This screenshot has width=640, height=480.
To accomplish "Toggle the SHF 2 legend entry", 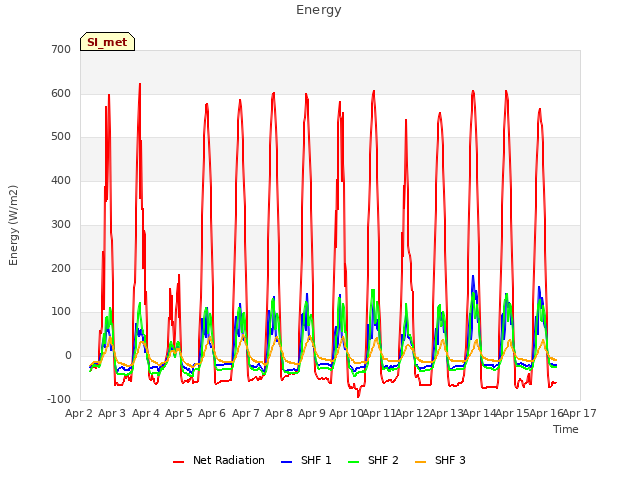I will click(373, 460).
